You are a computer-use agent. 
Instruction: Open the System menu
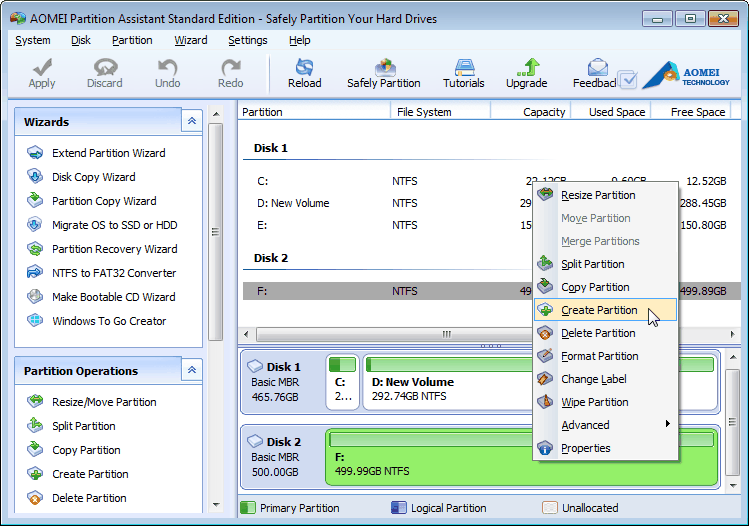[x=33, y=41]
